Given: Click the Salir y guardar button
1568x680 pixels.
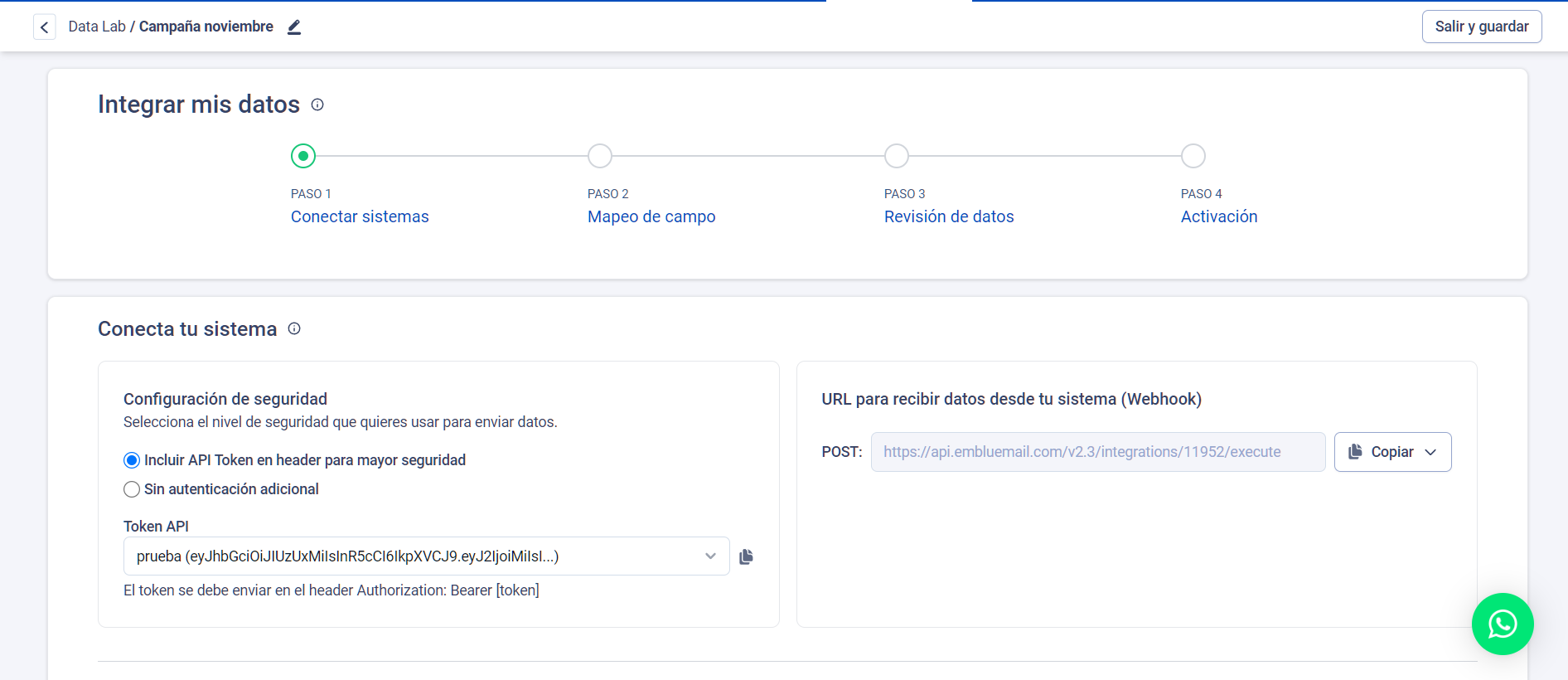Looking at the screenshot, I should (1481, 27).
